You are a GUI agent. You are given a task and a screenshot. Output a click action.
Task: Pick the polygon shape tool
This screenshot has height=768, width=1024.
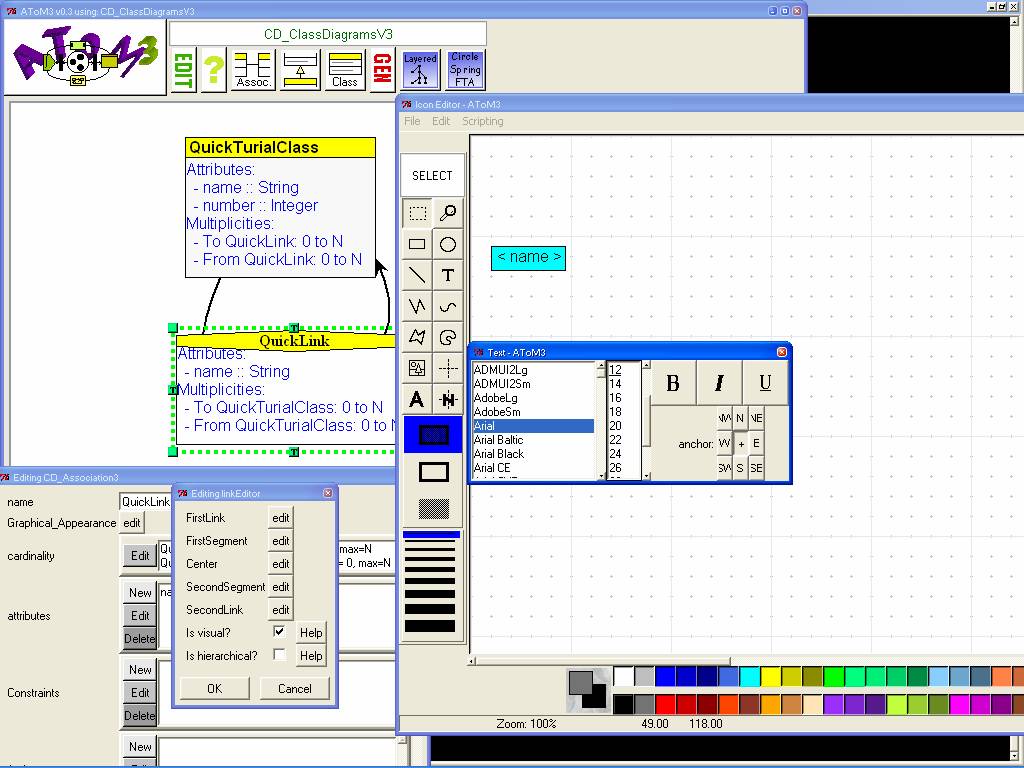point(417,337)
